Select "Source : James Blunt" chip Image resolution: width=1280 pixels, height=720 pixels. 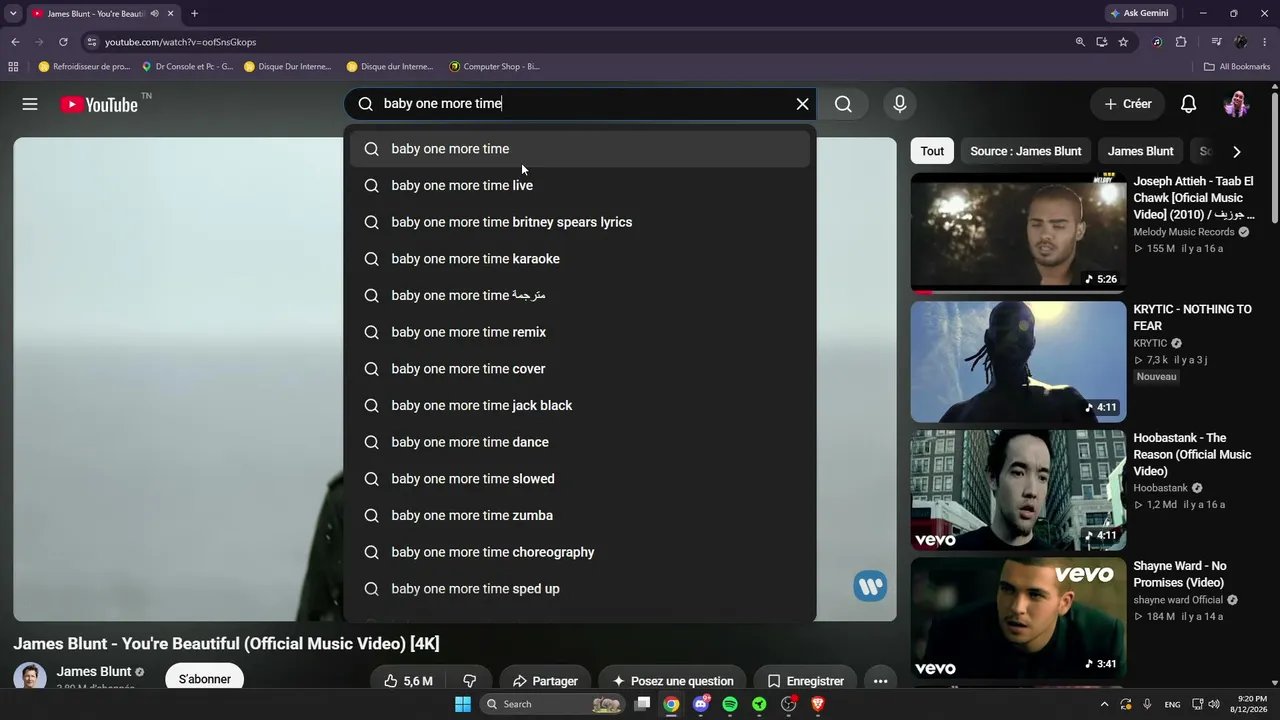click(x=1025, y=151)
